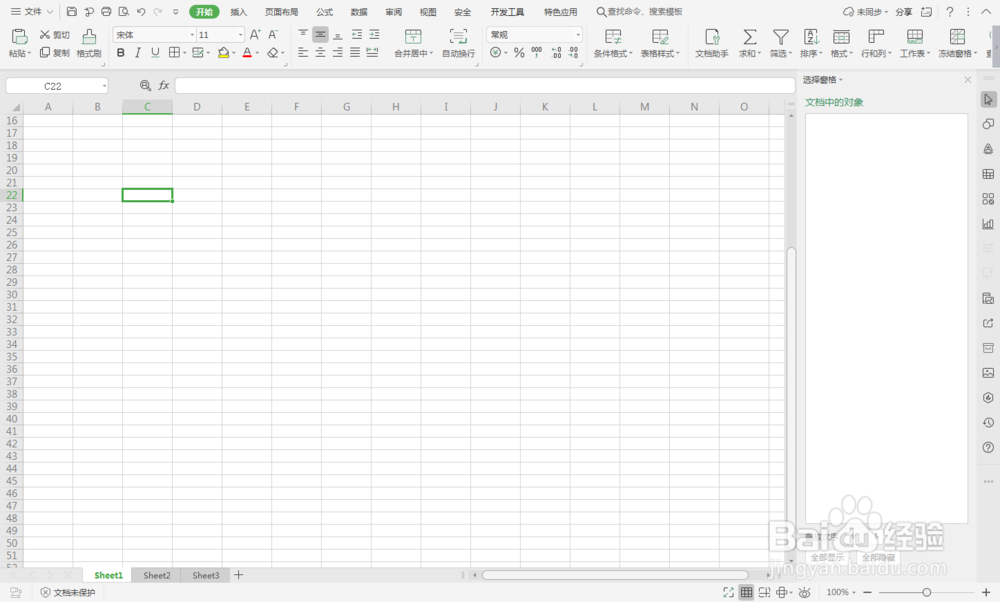Add a new sheet with the plus button
This screenshot has width=1000, height=602.
point(238,575)
